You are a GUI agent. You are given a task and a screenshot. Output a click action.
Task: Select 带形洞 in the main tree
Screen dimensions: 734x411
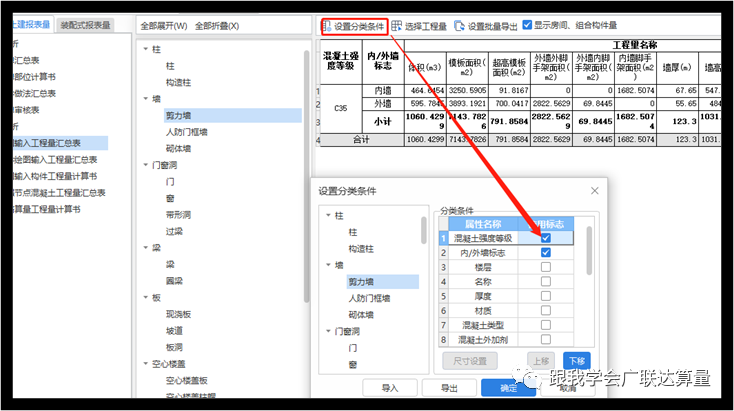[x=178, y=215]
